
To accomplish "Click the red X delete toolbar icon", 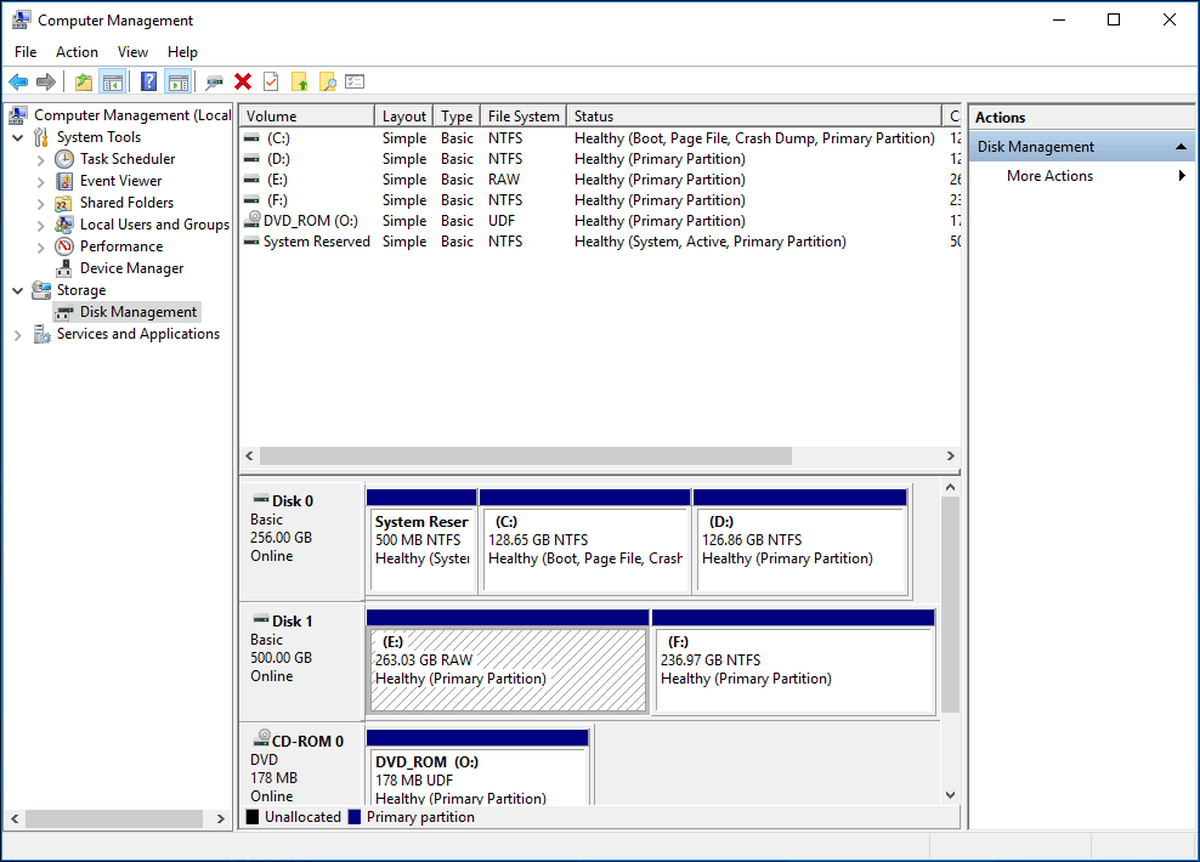I will 242,82.
